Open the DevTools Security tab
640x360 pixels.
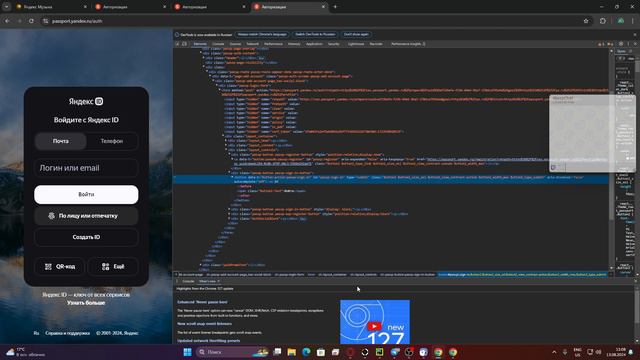[x=333, y=44]
